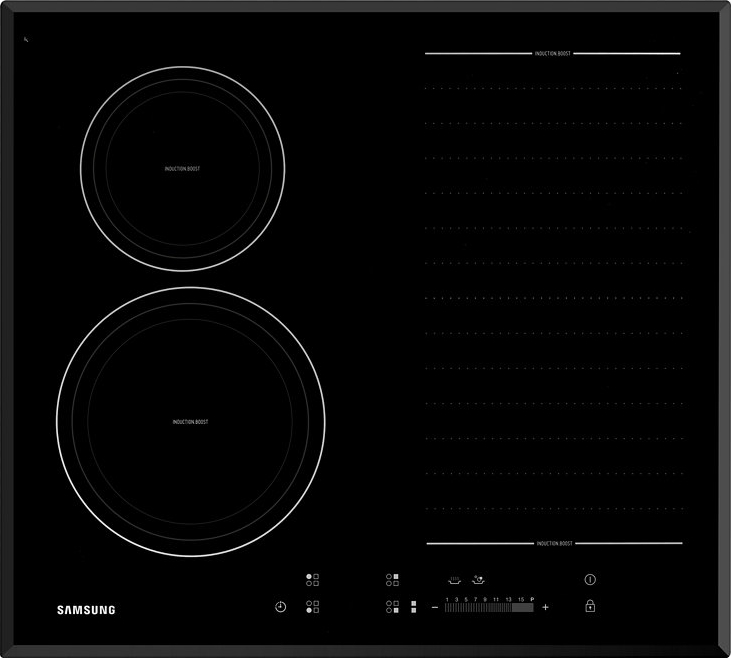Touch the large lower-left round induction zone
This screenshot has width=731, height=658.
pos(191,422)
